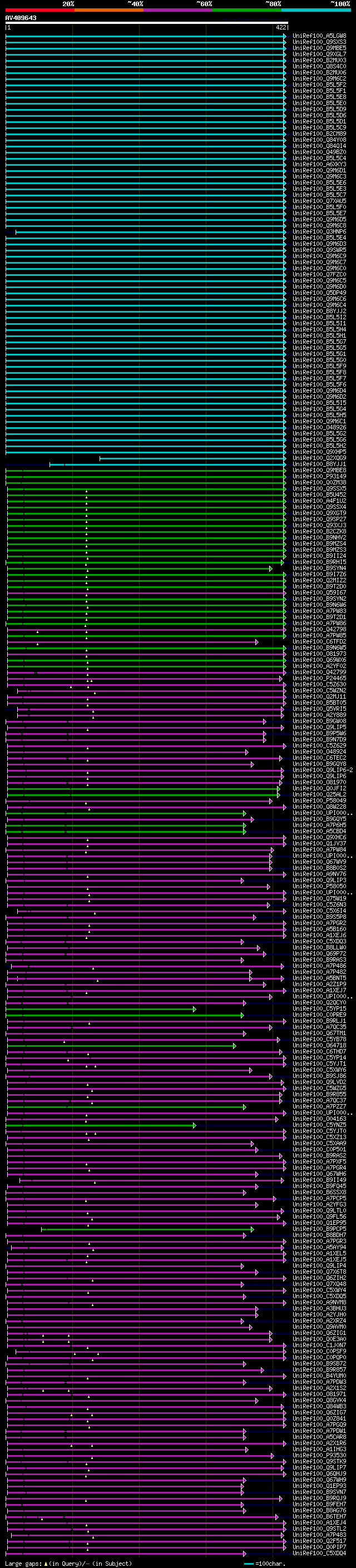Click the green alignment bar of B9PCP5
This screenshot has height=1568, width=356.
pyautogui.click(x=147, y=1230)
